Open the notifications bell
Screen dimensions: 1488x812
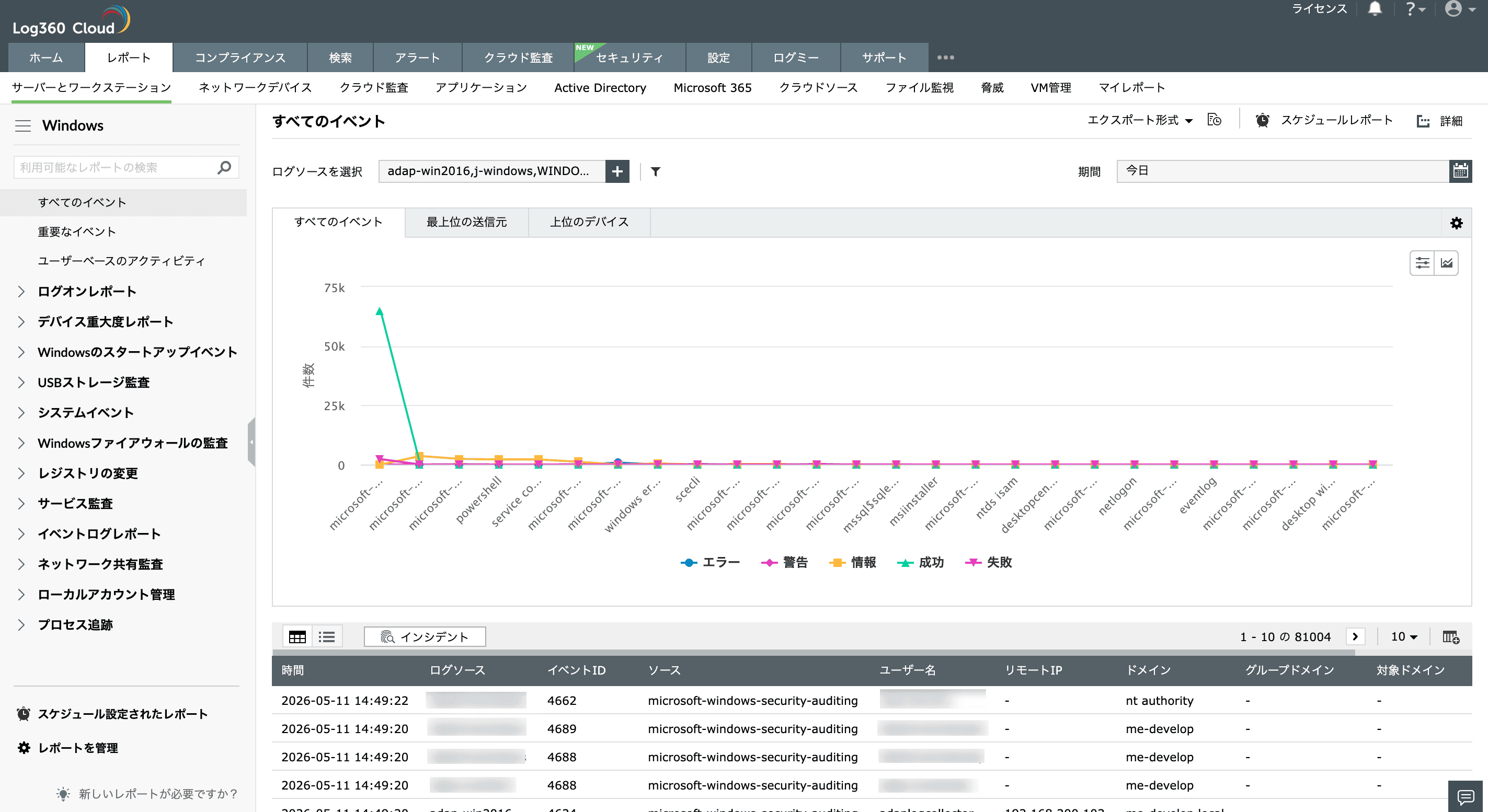pos(1375,9)
